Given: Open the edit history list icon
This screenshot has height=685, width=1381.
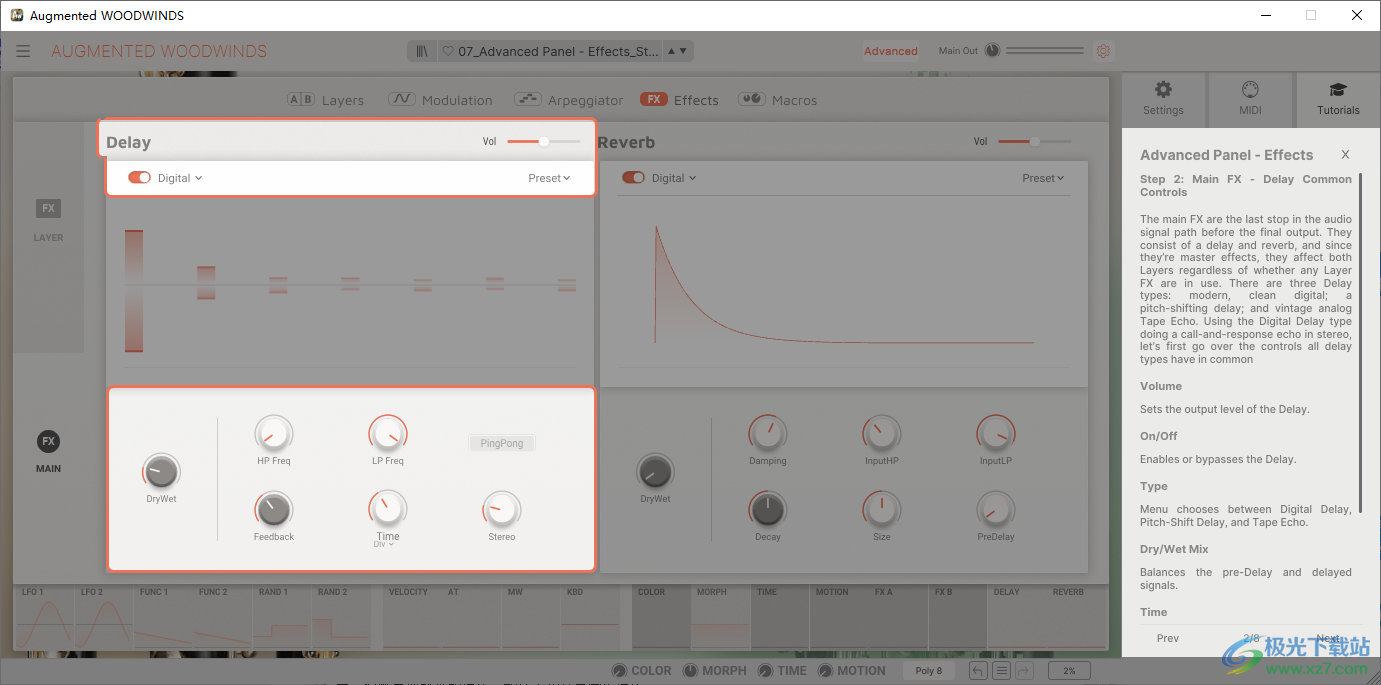Looking at the screenshot, I should pos(1000,671).
